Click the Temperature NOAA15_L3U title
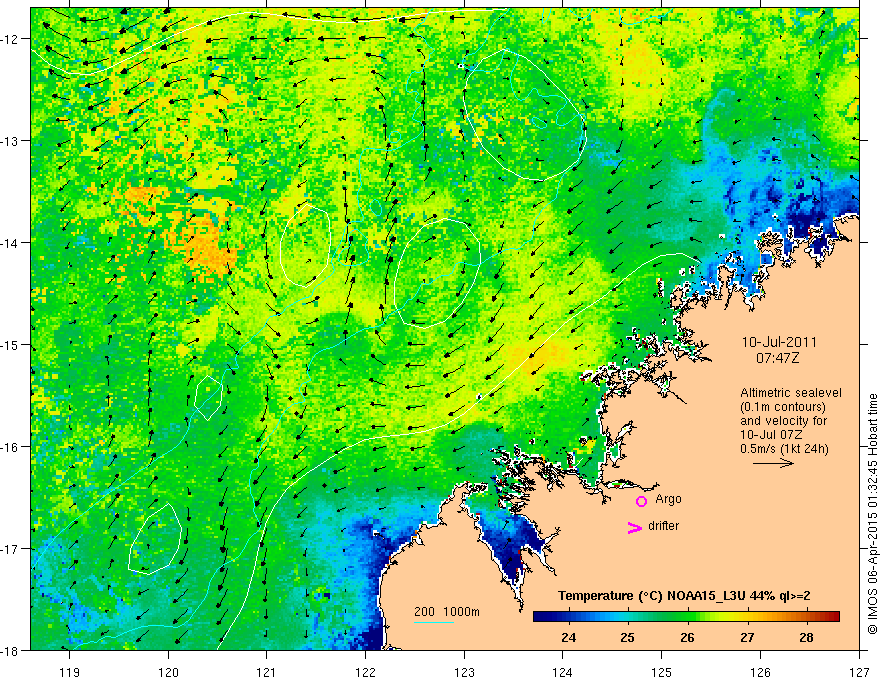The width and height of the screenshot is (880, 680). pos(684,596)
